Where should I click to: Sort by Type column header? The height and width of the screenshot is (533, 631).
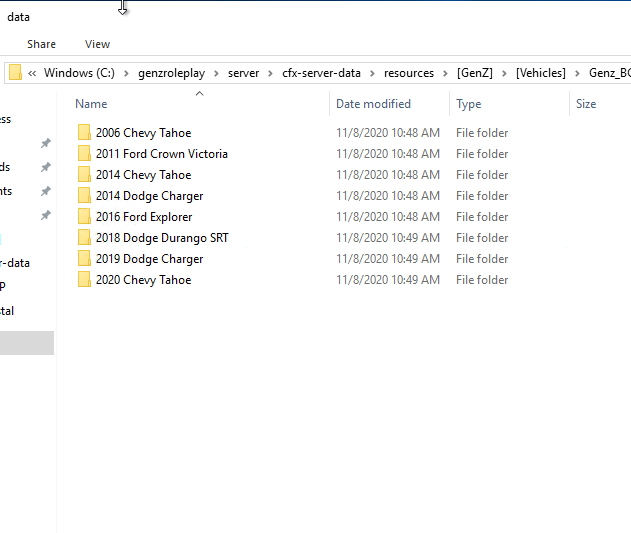(469, 104)
